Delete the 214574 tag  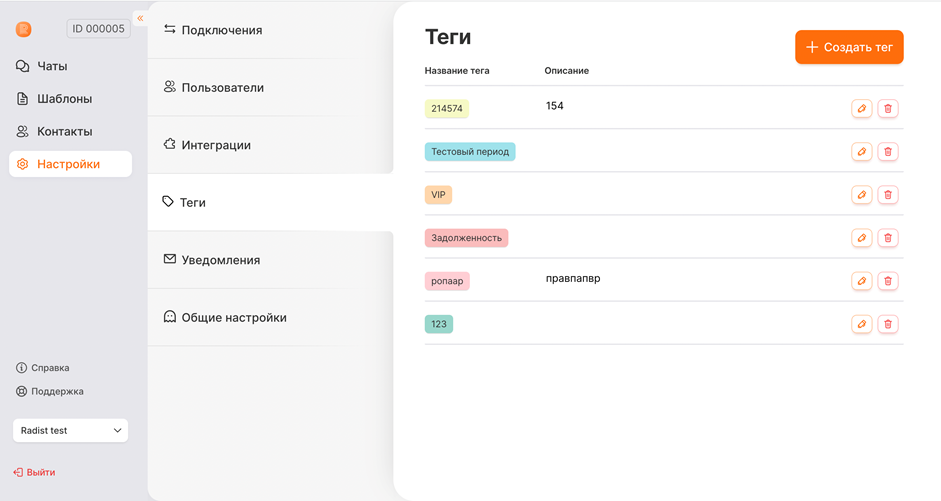tap(888, 109)
